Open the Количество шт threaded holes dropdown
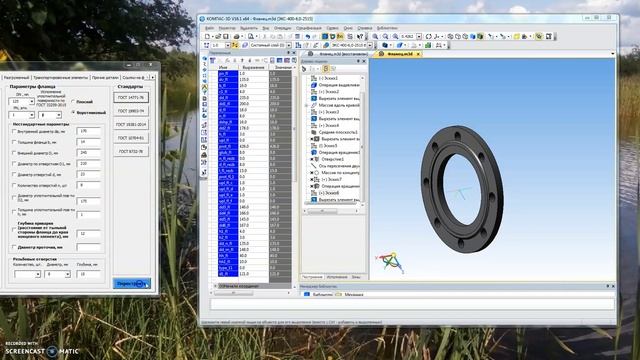 (38, 274)
